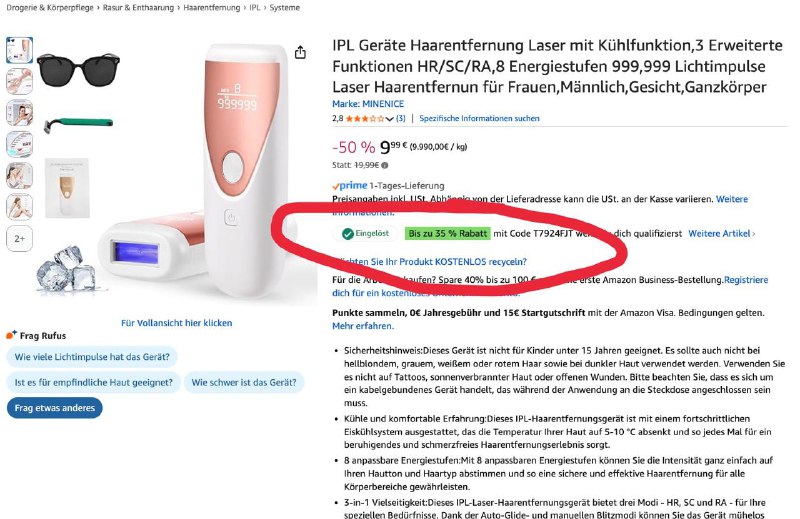800x519 pixels.
Task: Click the star rating icons
Action: [x=364, y=118]
